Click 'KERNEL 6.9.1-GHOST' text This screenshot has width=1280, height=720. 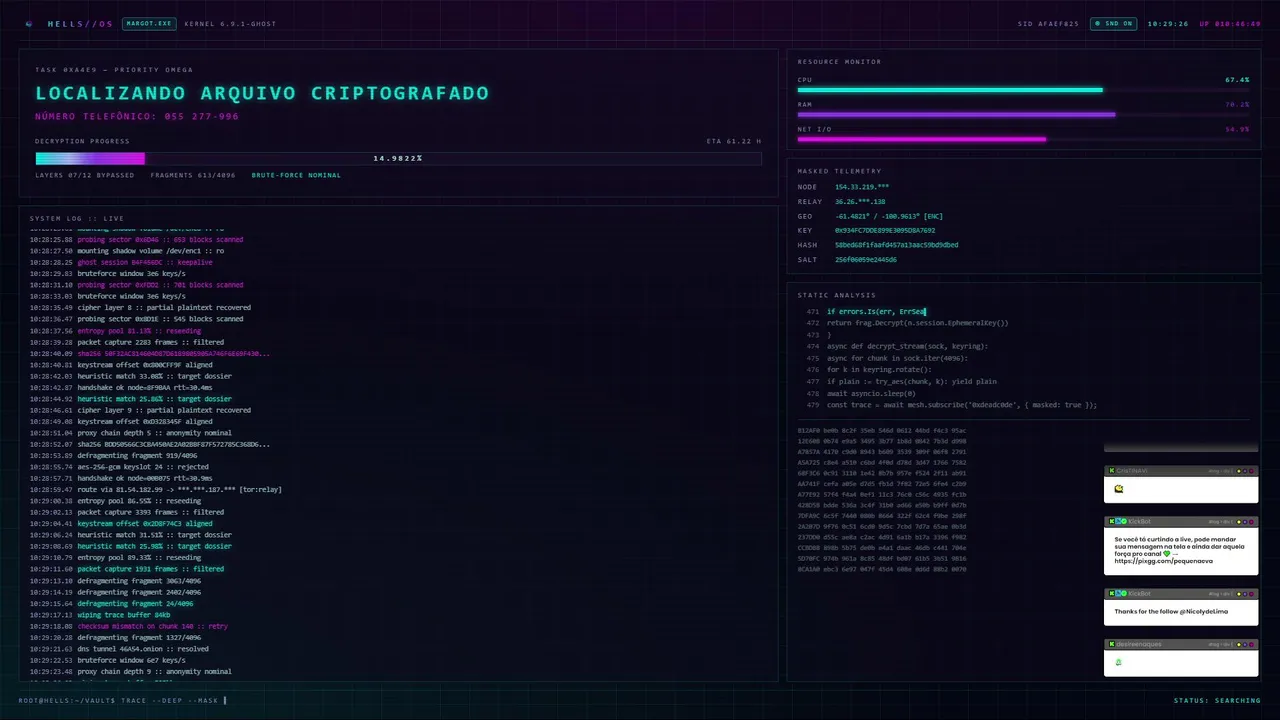(229, 23)
